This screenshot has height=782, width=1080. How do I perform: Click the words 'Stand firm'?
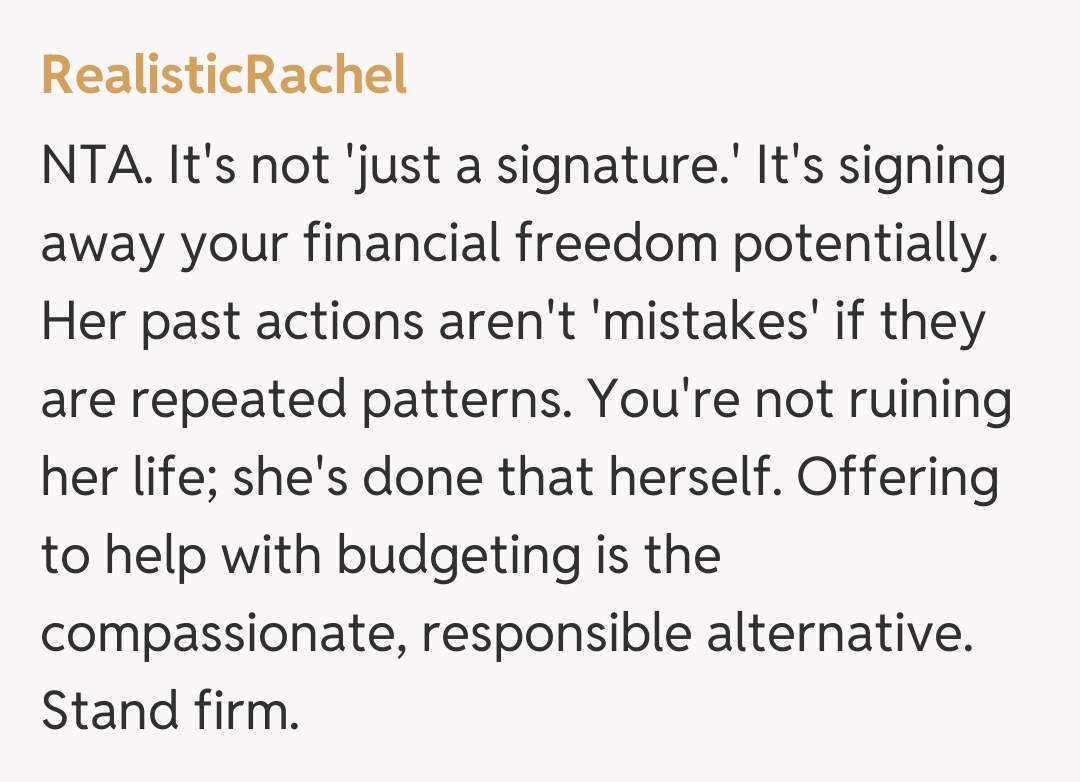coord(170,712)
